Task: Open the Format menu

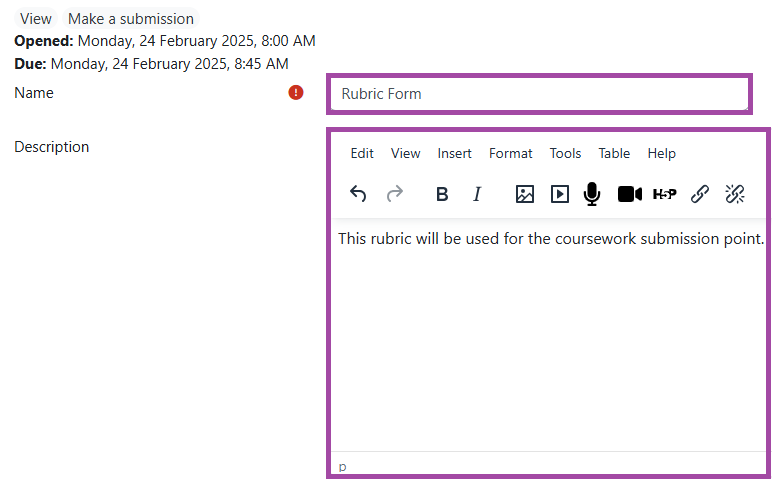Action: click(511, 154)
